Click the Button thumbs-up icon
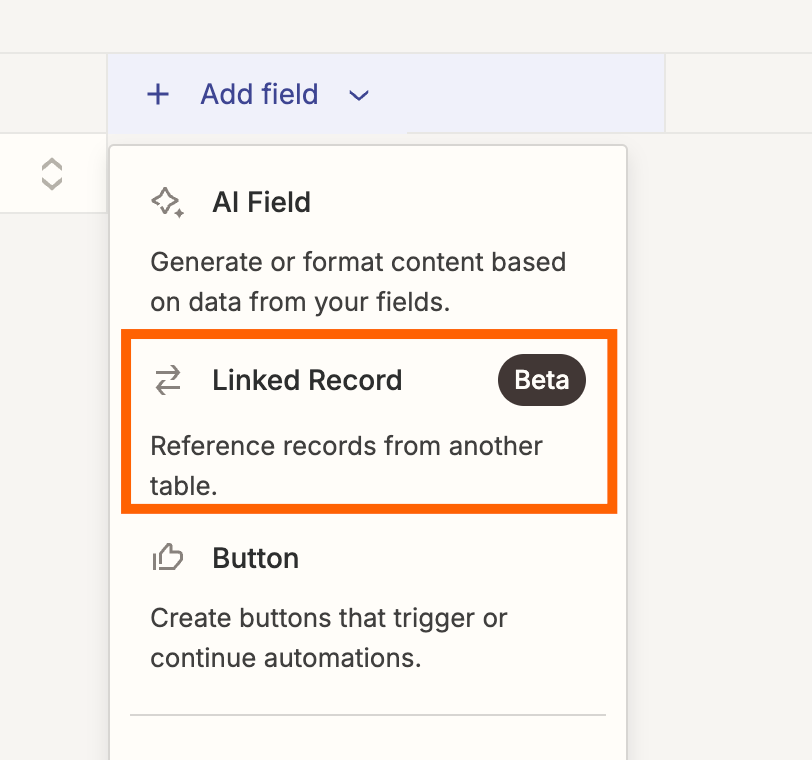 pos(167,558)
